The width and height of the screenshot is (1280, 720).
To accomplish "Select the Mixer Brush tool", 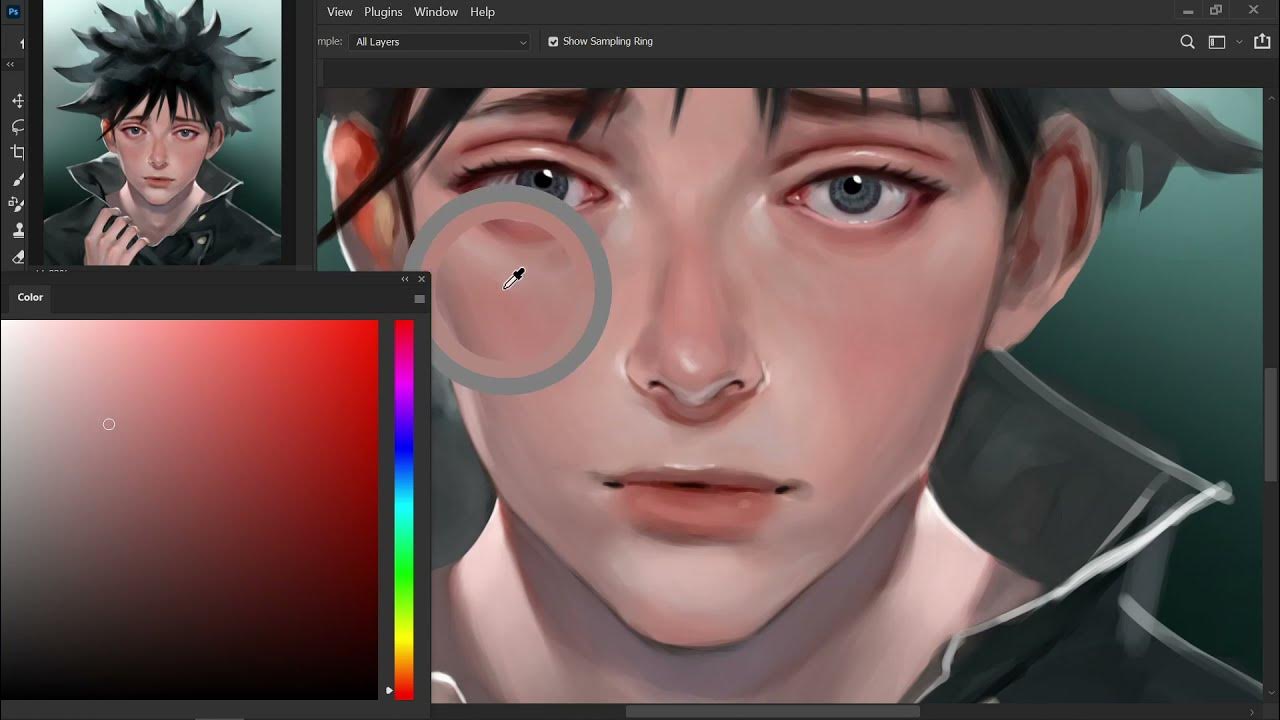I will coord(18,204).
